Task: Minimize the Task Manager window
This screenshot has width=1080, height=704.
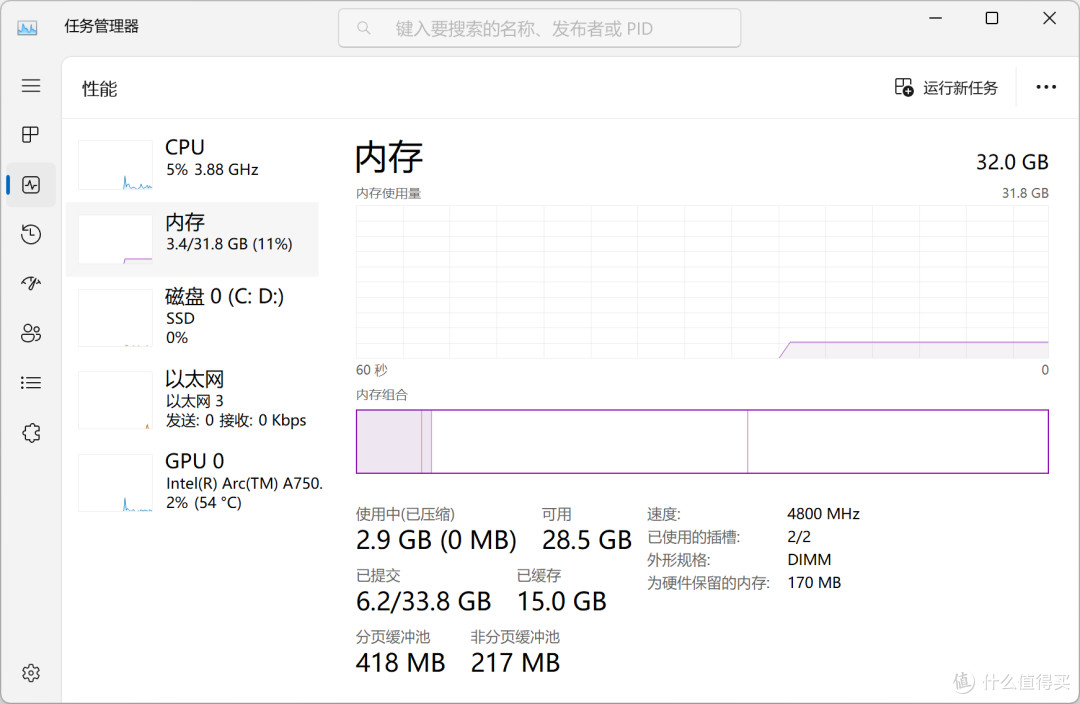Action: pyautogui.click(x=935, y=19)
